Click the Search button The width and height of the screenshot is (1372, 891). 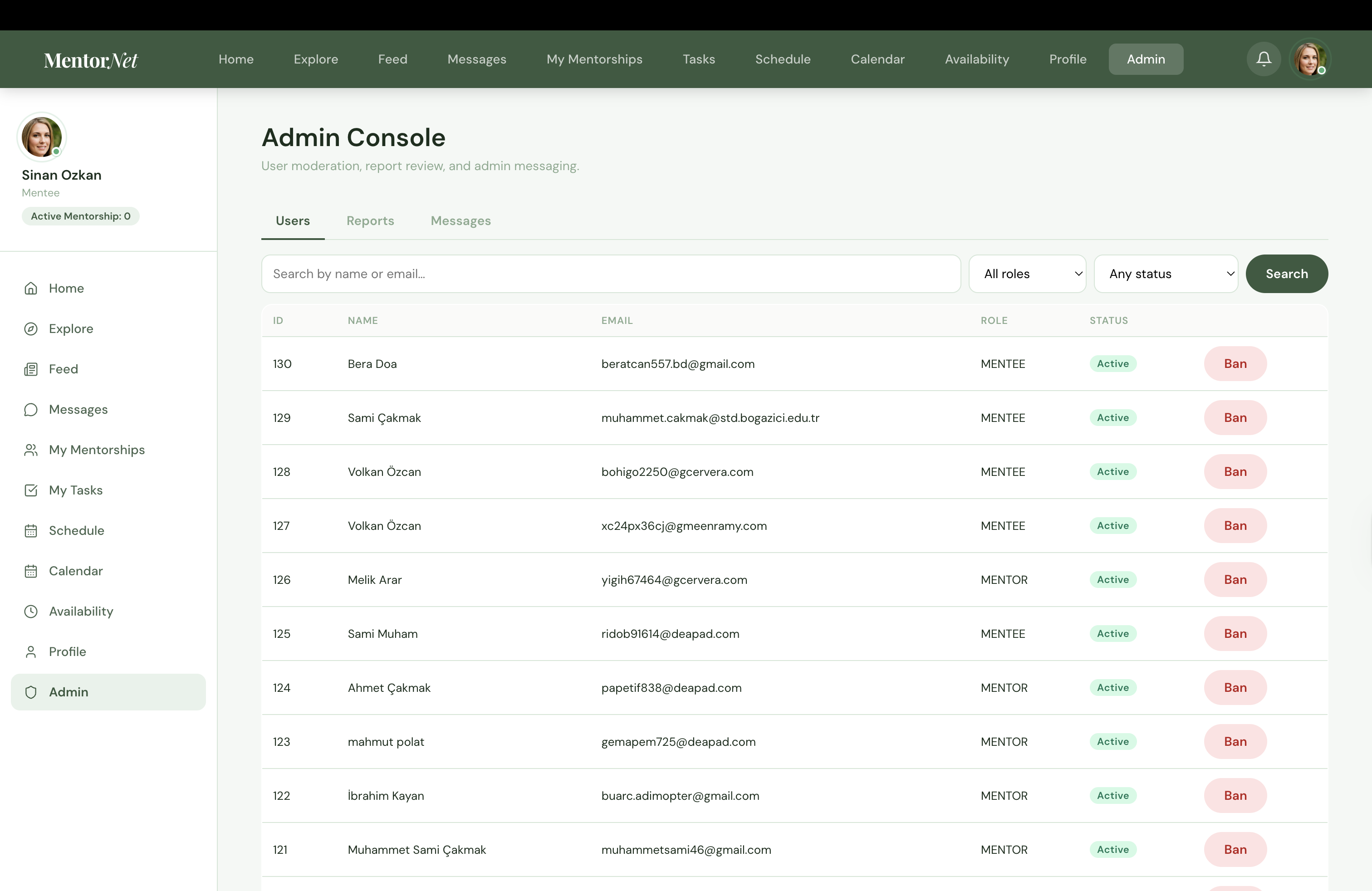pos(1287,274)
